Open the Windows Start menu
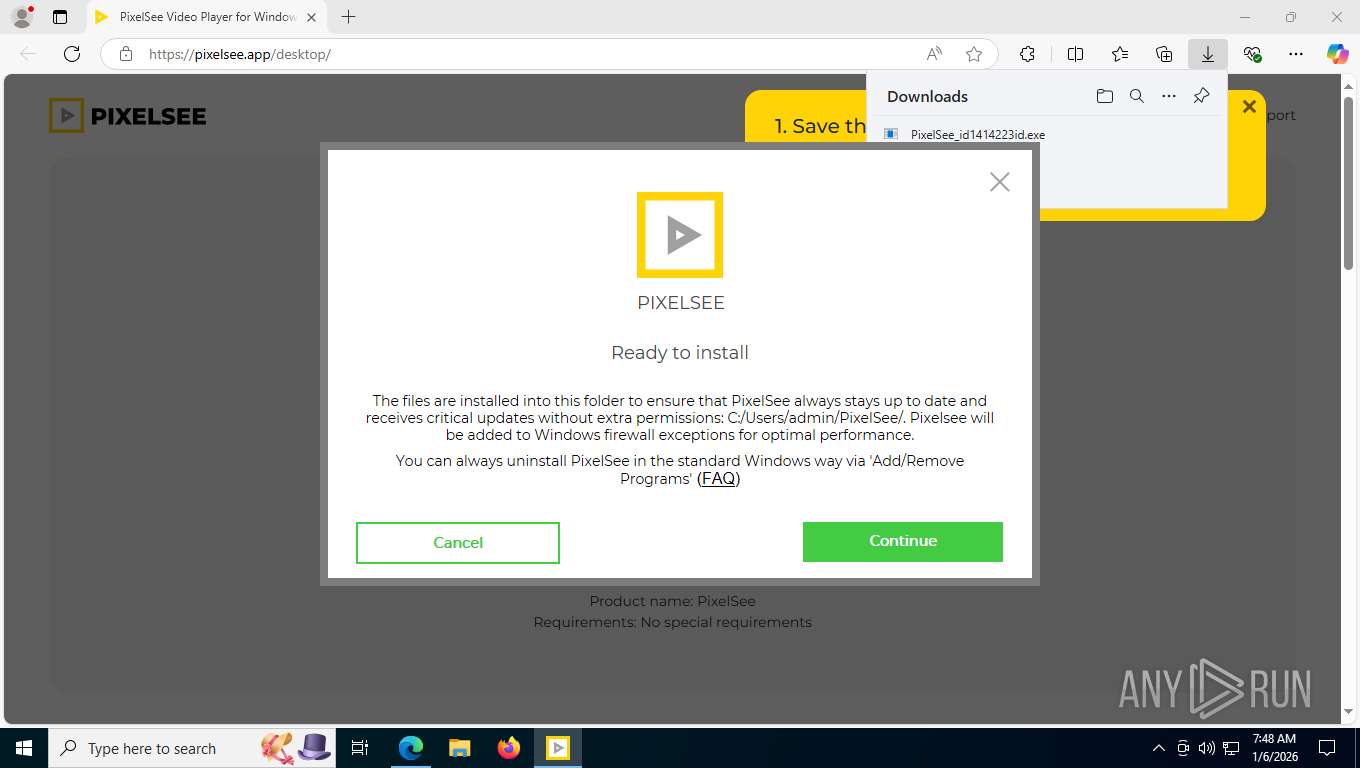 click(x=24, y=748)
